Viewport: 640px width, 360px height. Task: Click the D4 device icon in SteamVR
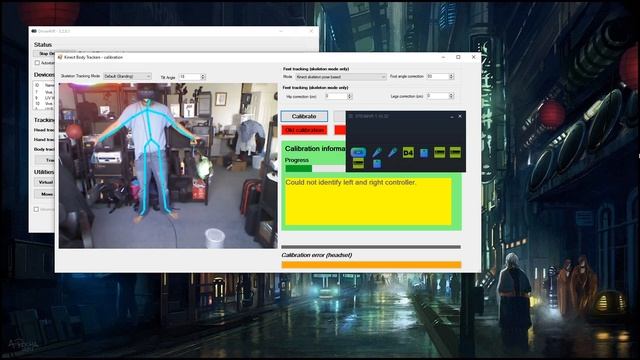(408, 153)
